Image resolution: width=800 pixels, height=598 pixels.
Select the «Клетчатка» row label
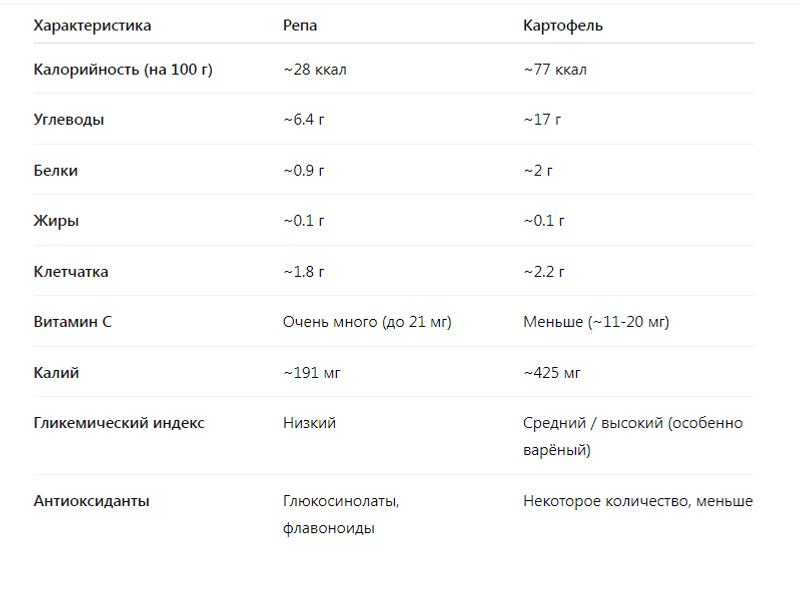(71, 272)
